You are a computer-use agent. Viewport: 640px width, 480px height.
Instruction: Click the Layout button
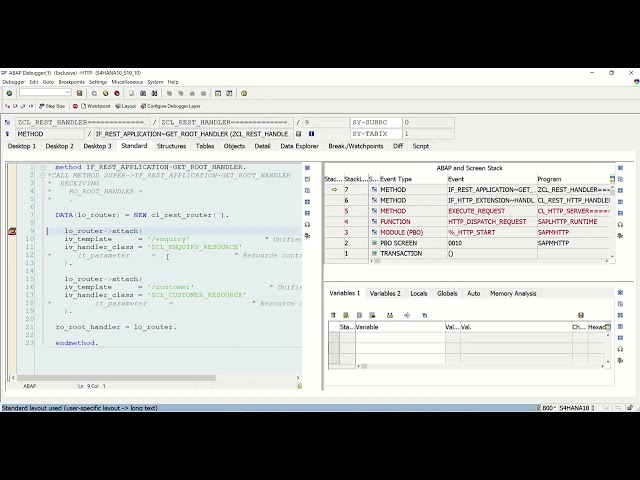125,106
